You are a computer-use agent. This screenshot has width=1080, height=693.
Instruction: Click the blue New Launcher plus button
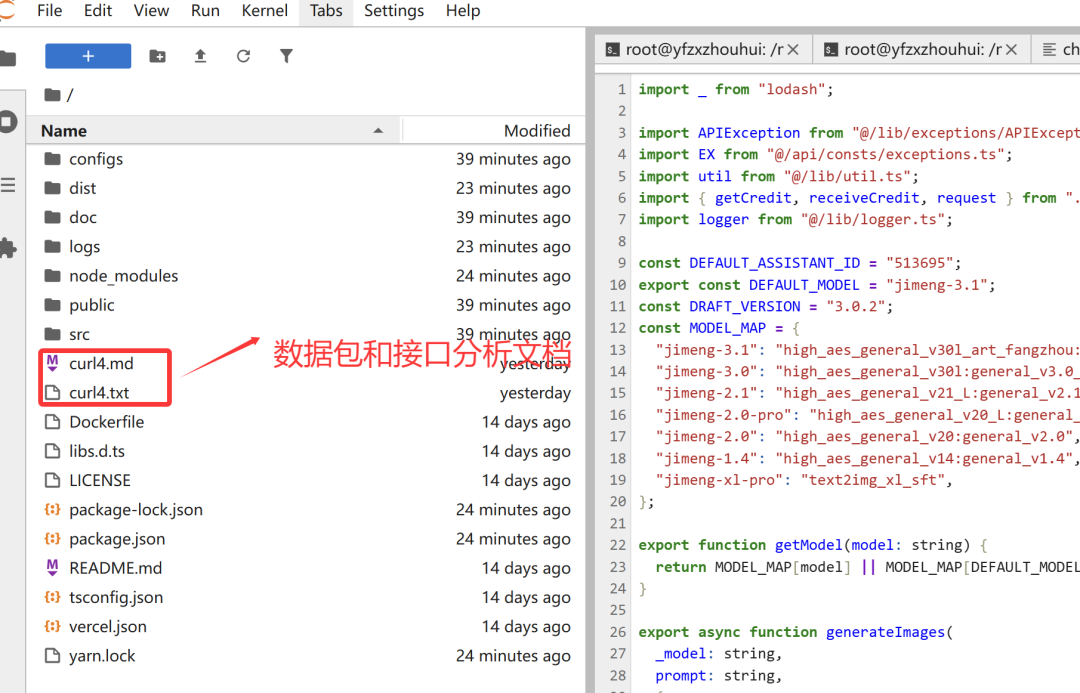point(88,56)
